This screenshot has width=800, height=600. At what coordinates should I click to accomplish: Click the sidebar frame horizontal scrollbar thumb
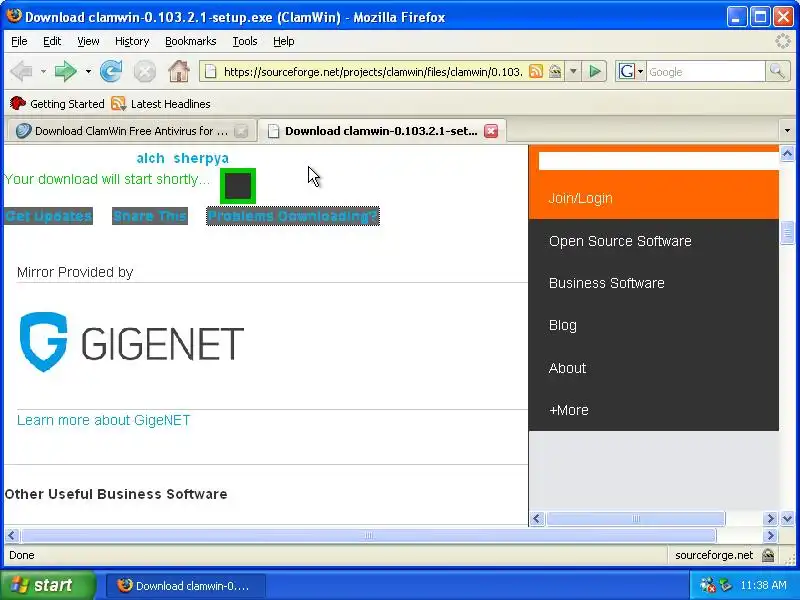point(636,519)
